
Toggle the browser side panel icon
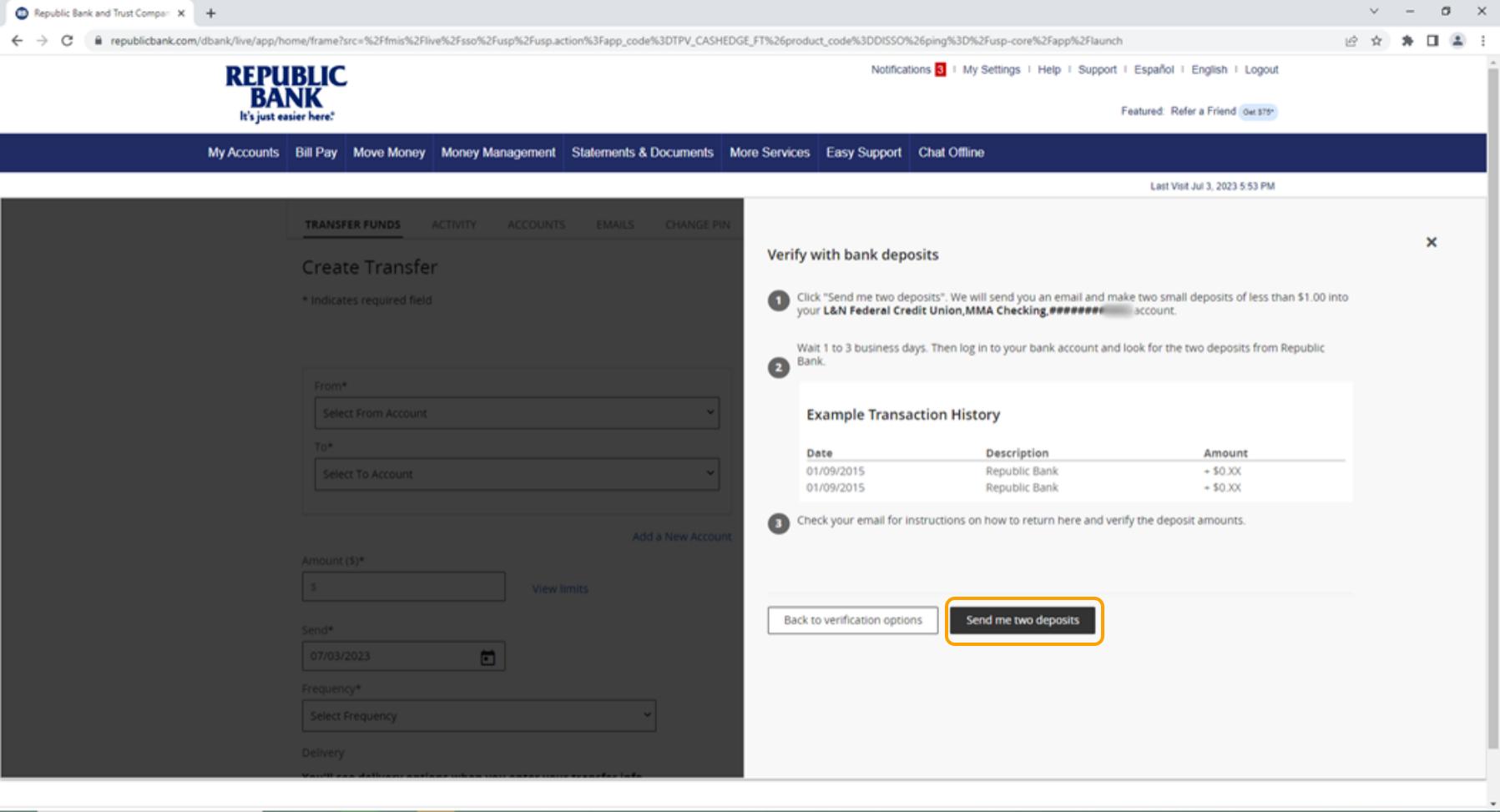(1432, 41)
